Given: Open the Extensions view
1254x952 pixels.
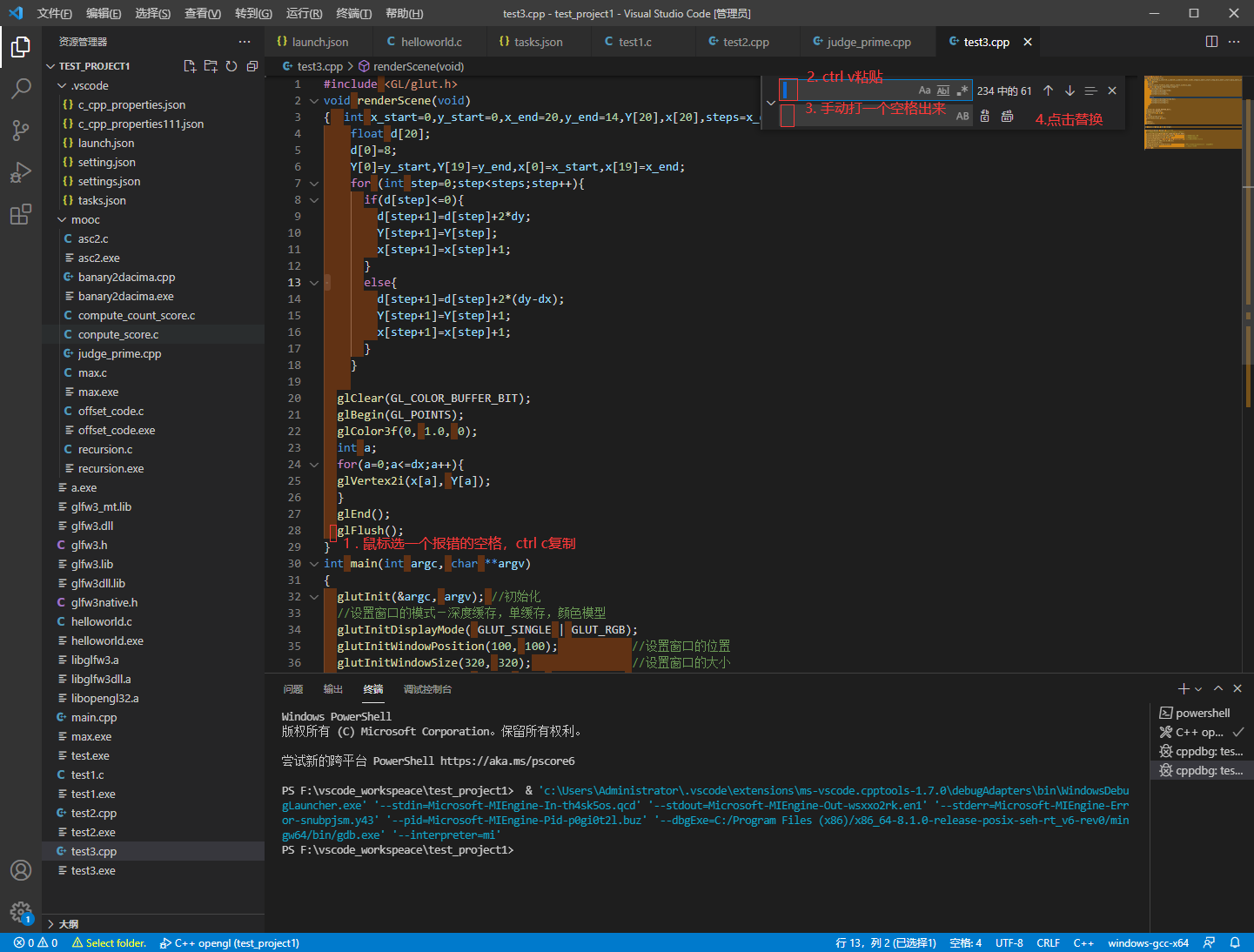Looking at the screenshot, I should pos(21,214).
